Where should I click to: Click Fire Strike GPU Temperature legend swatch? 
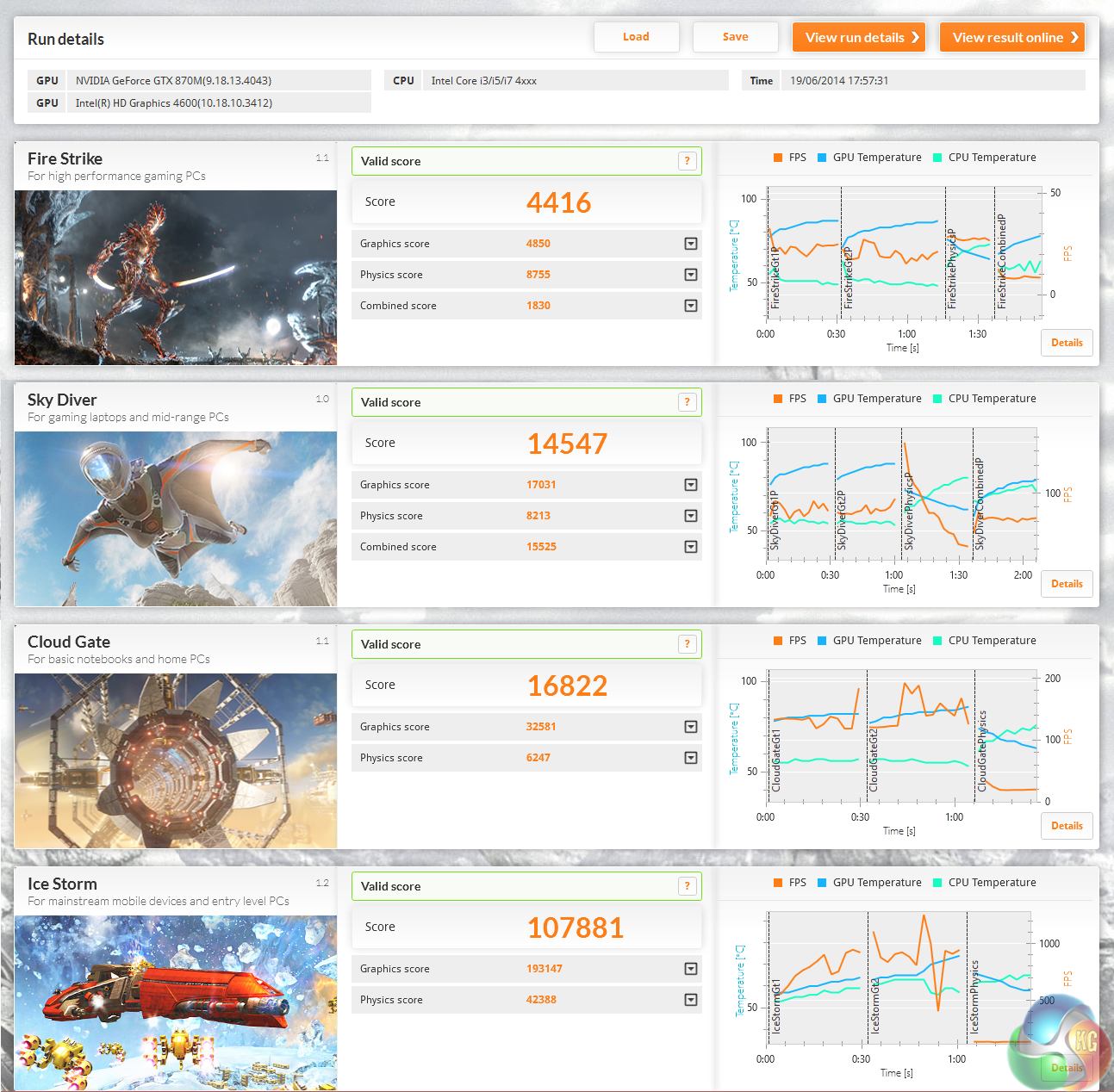(822, 158)
